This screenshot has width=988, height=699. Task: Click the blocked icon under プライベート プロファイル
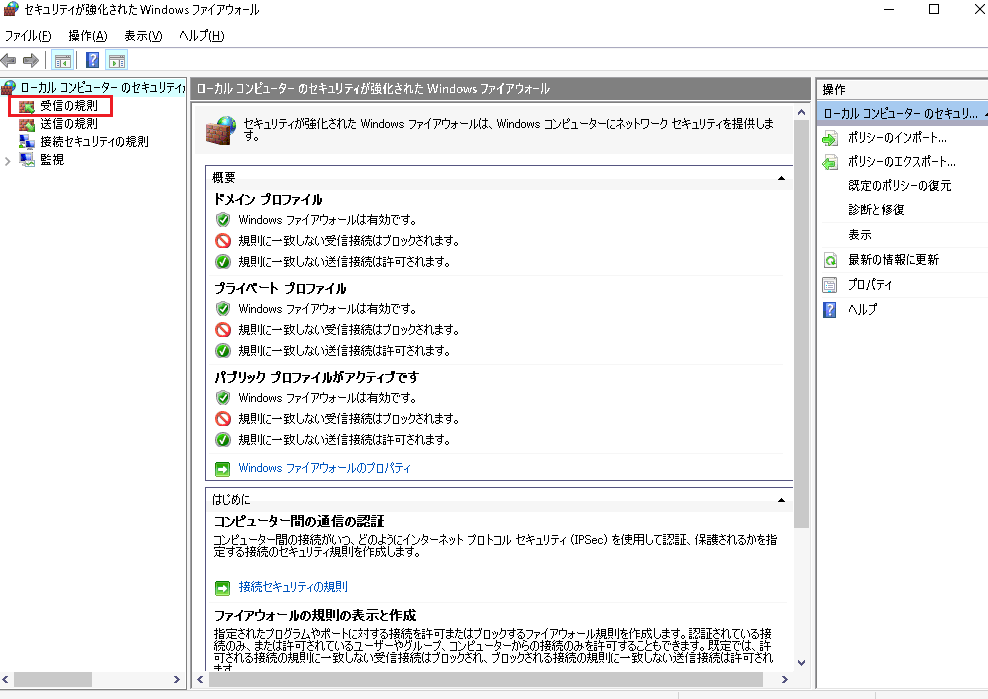click(x=222, y=330)
